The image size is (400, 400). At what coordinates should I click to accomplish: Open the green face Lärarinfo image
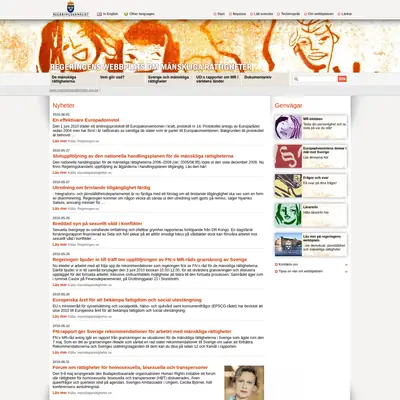click(288, 215)
